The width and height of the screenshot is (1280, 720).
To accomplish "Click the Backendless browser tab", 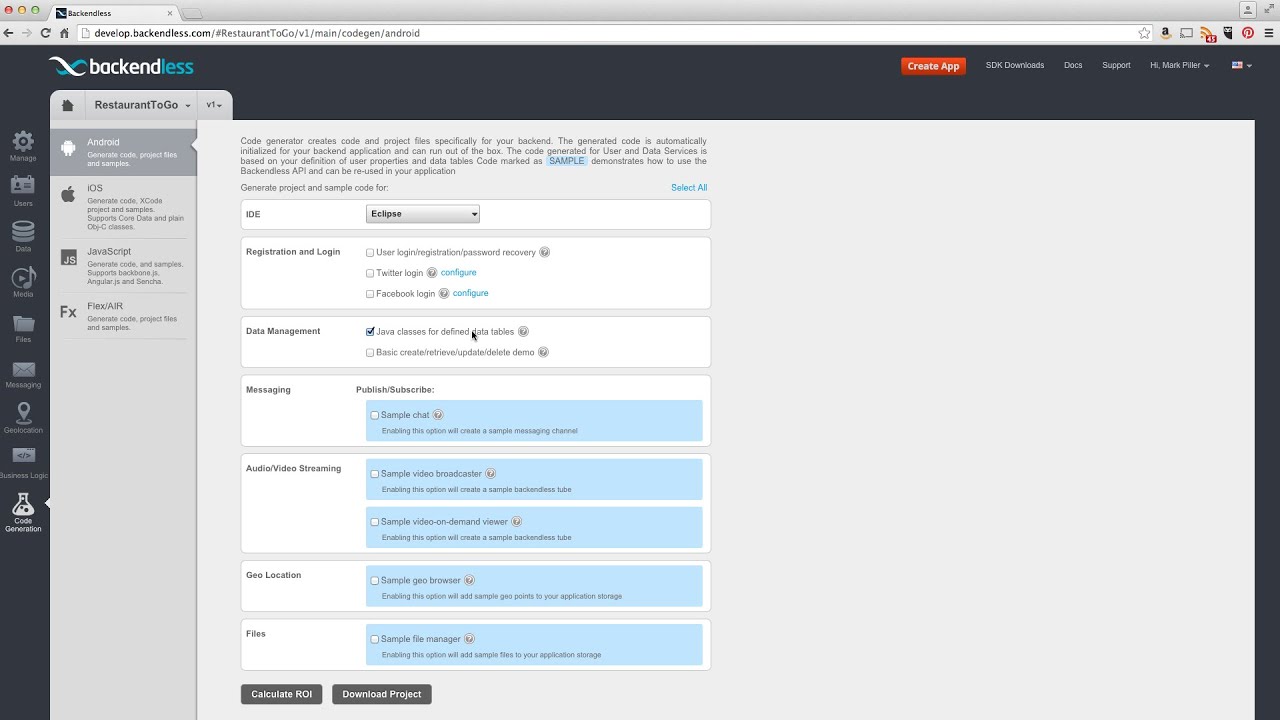I will coord(112,13).
